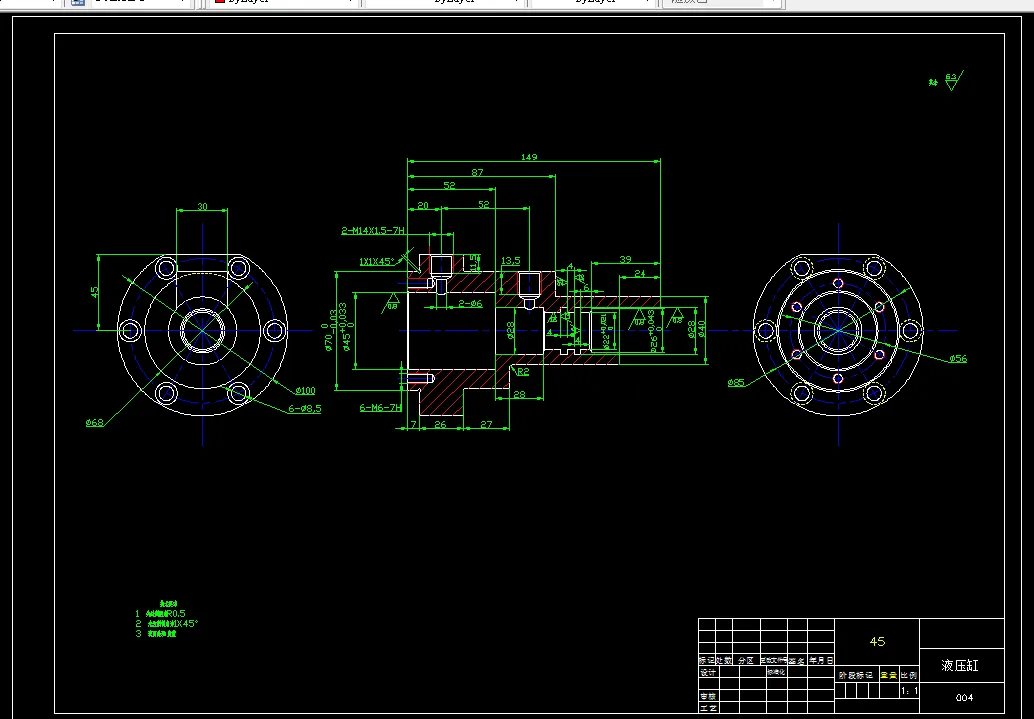Select the 1:1 scale value
Image resolution: width=1034 pixels, height=719 pixels.
pyautogui.click(x=909, y=691)
